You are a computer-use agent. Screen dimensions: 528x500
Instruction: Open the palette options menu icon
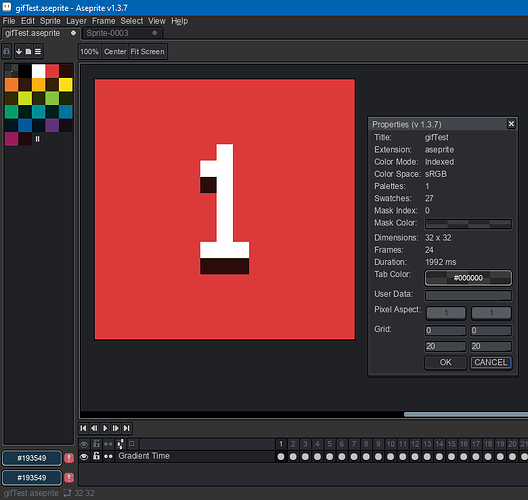point(38,52)
